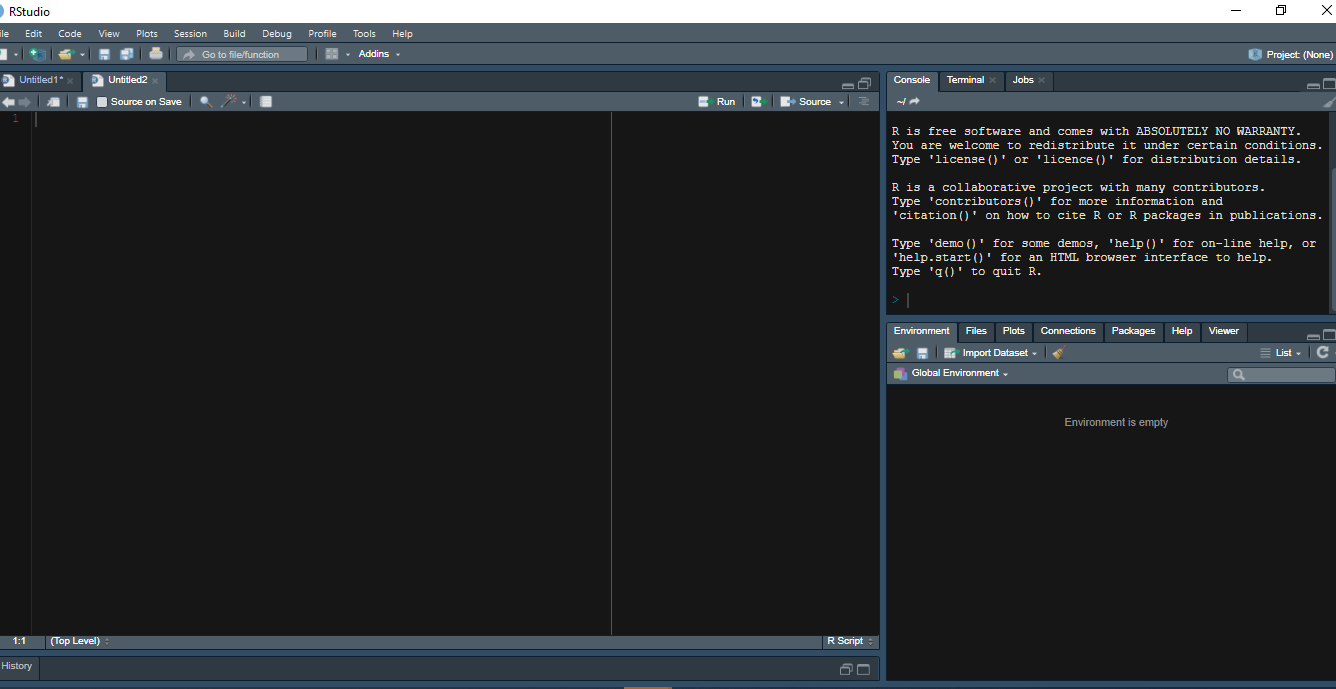
Task: Open the recent files dropdown arrow
Action: tap(83, 55)
